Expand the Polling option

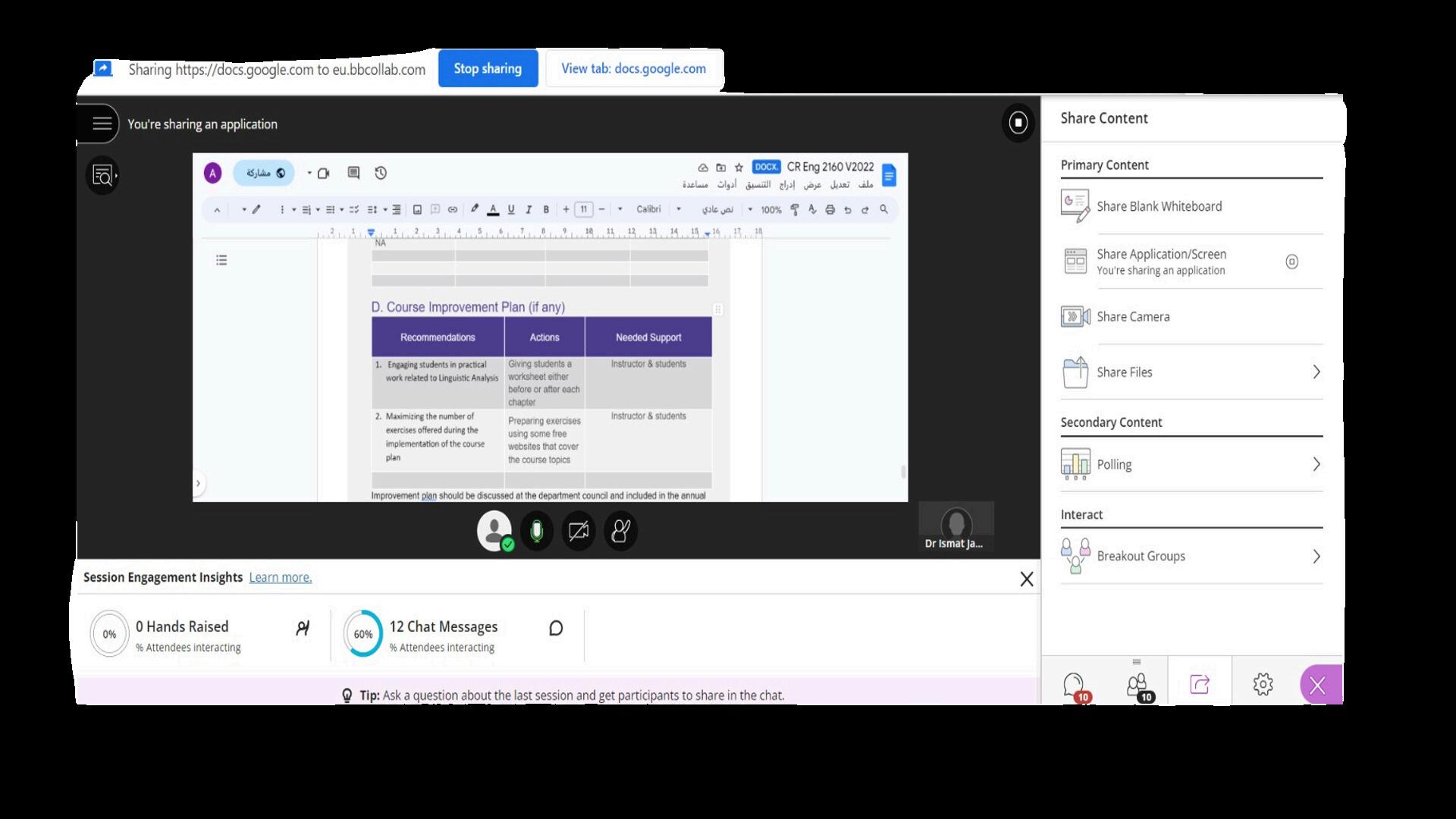pyautogui.click(x=1316, y=464)
